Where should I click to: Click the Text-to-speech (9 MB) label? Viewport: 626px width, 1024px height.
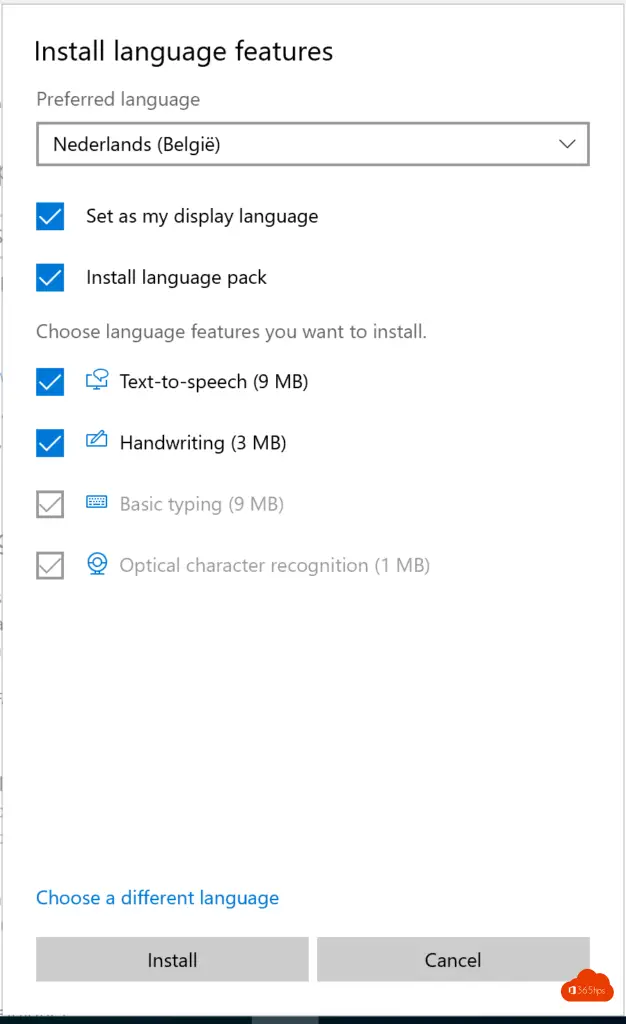point(213,381)
